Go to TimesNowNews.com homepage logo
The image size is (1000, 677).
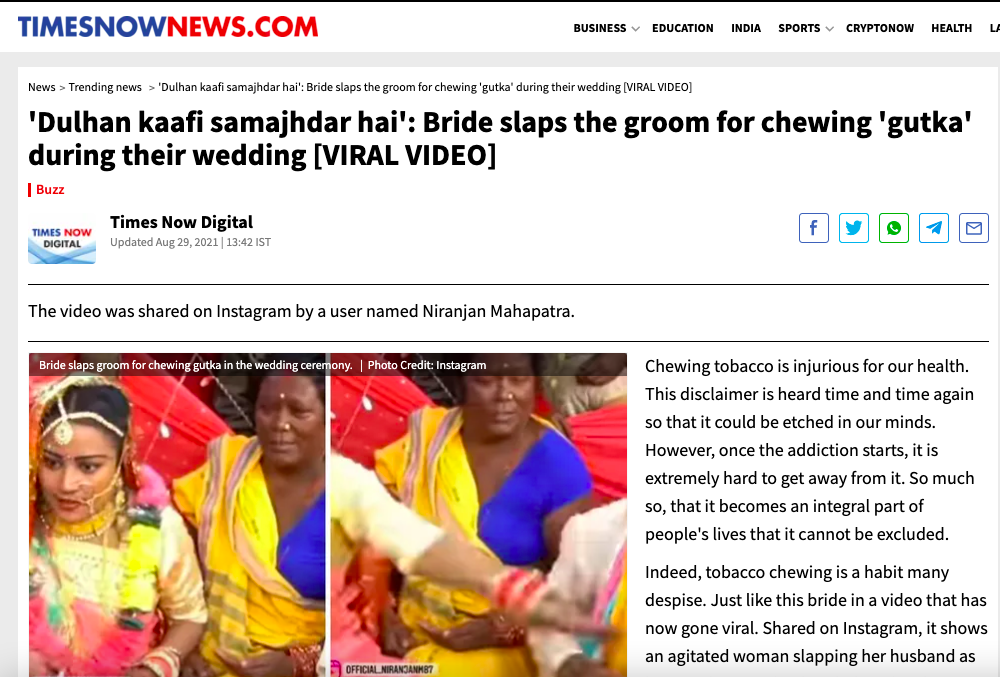pyautogui.click(x=168, y=27)
